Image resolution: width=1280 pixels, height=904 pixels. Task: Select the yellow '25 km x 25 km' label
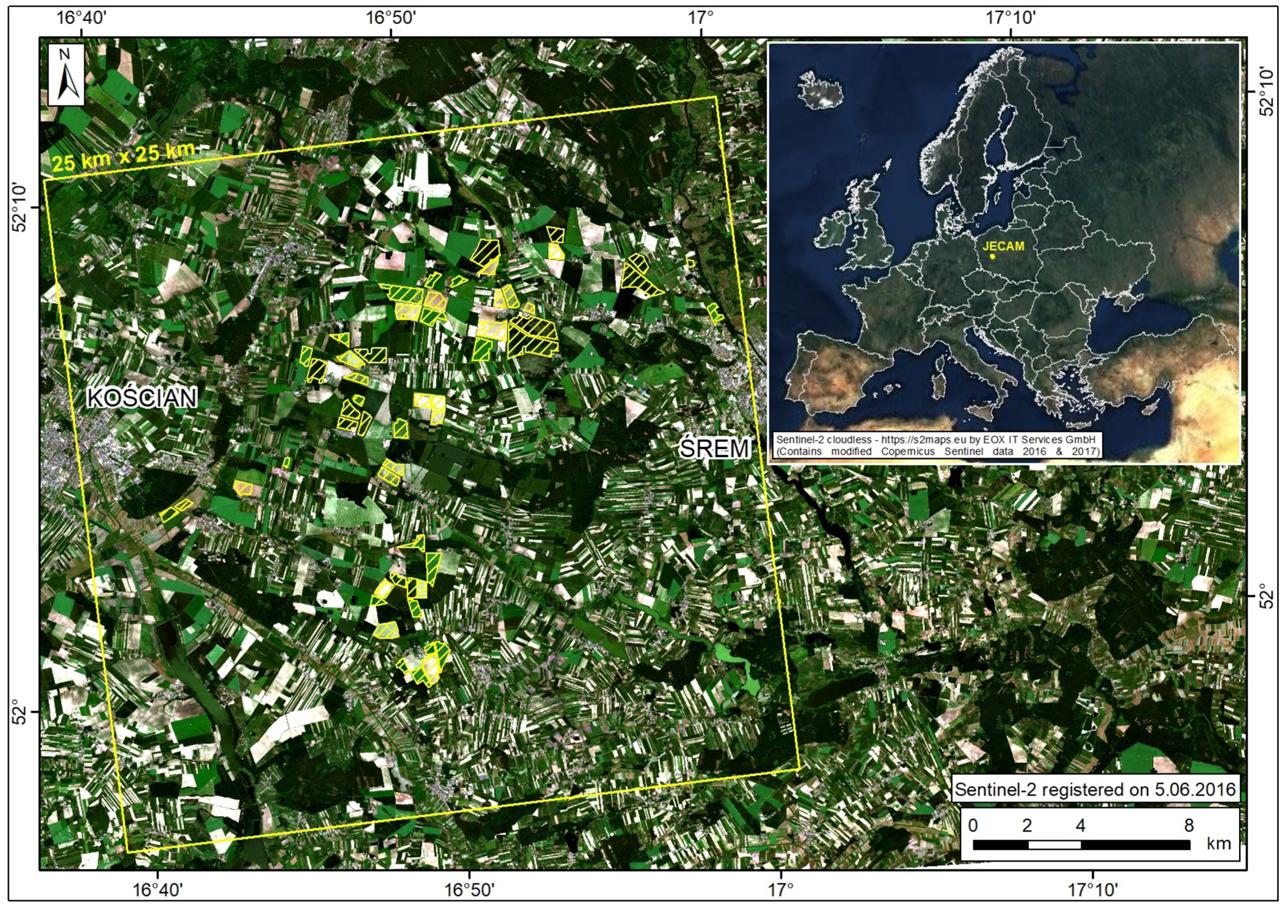(130, 156)
